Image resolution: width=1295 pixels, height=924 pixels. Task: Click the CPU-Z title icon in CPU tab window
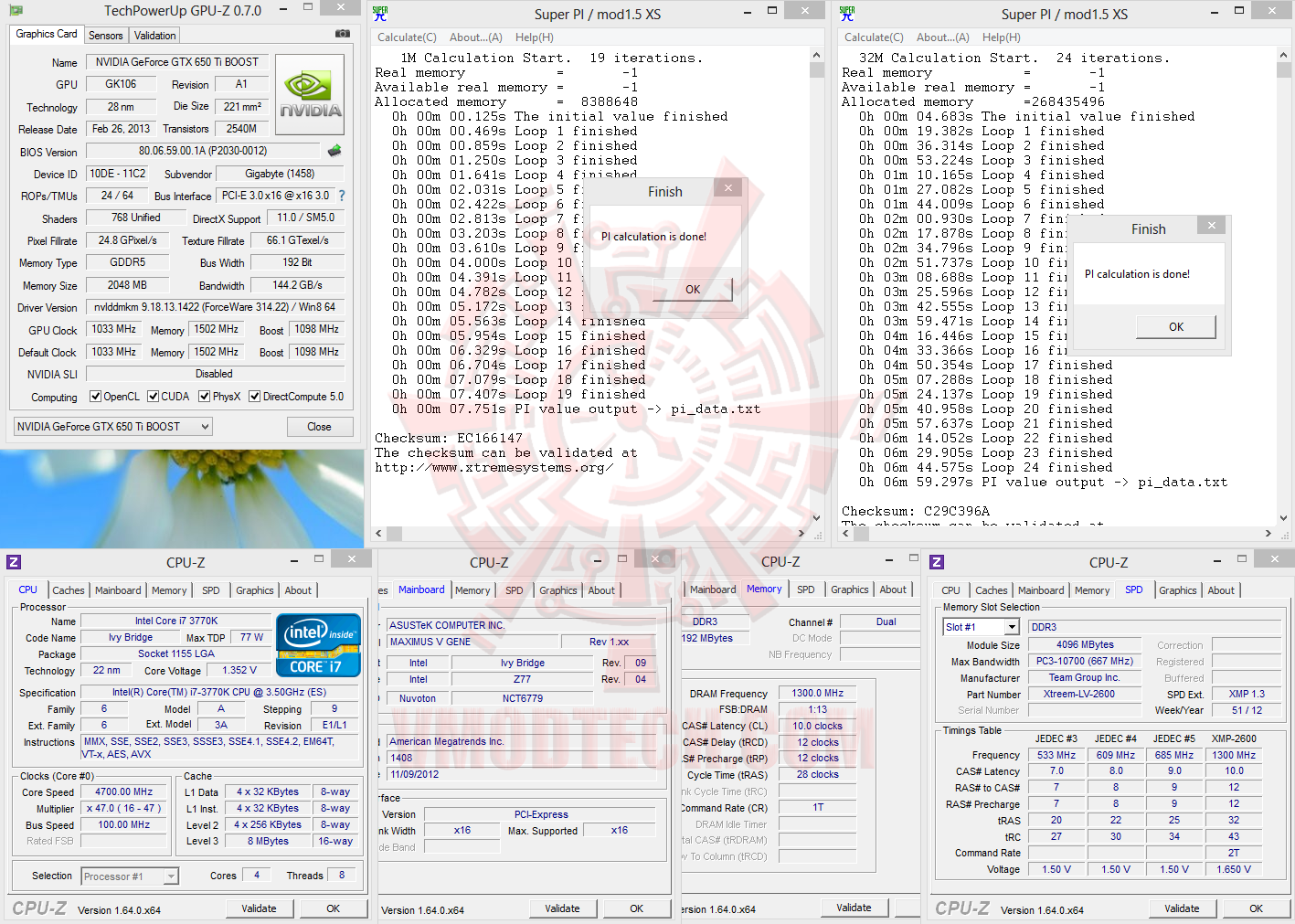[14, 562]
